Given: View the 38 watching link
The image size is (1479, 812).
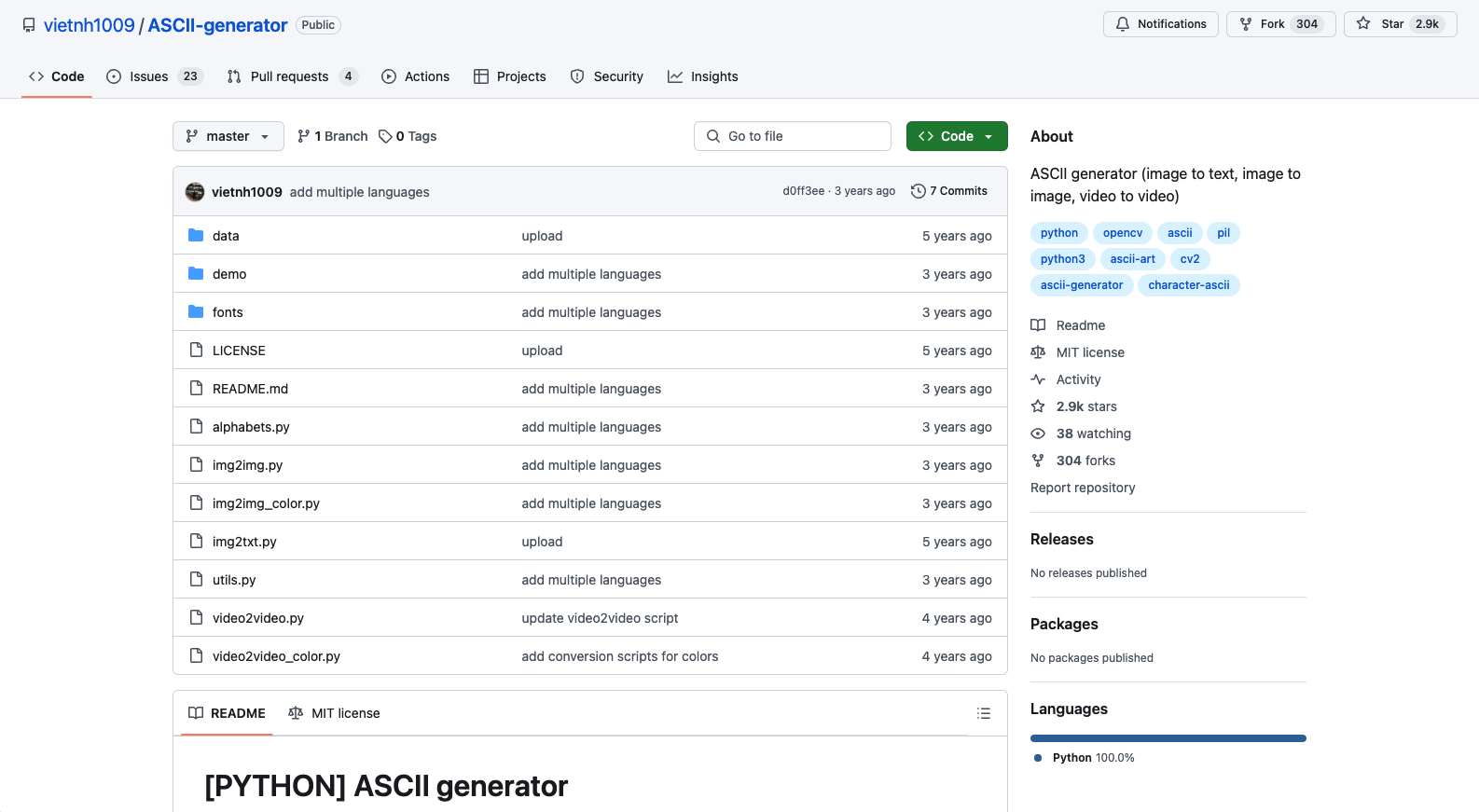Looking at the screenshot, I should pos(1081,434).
